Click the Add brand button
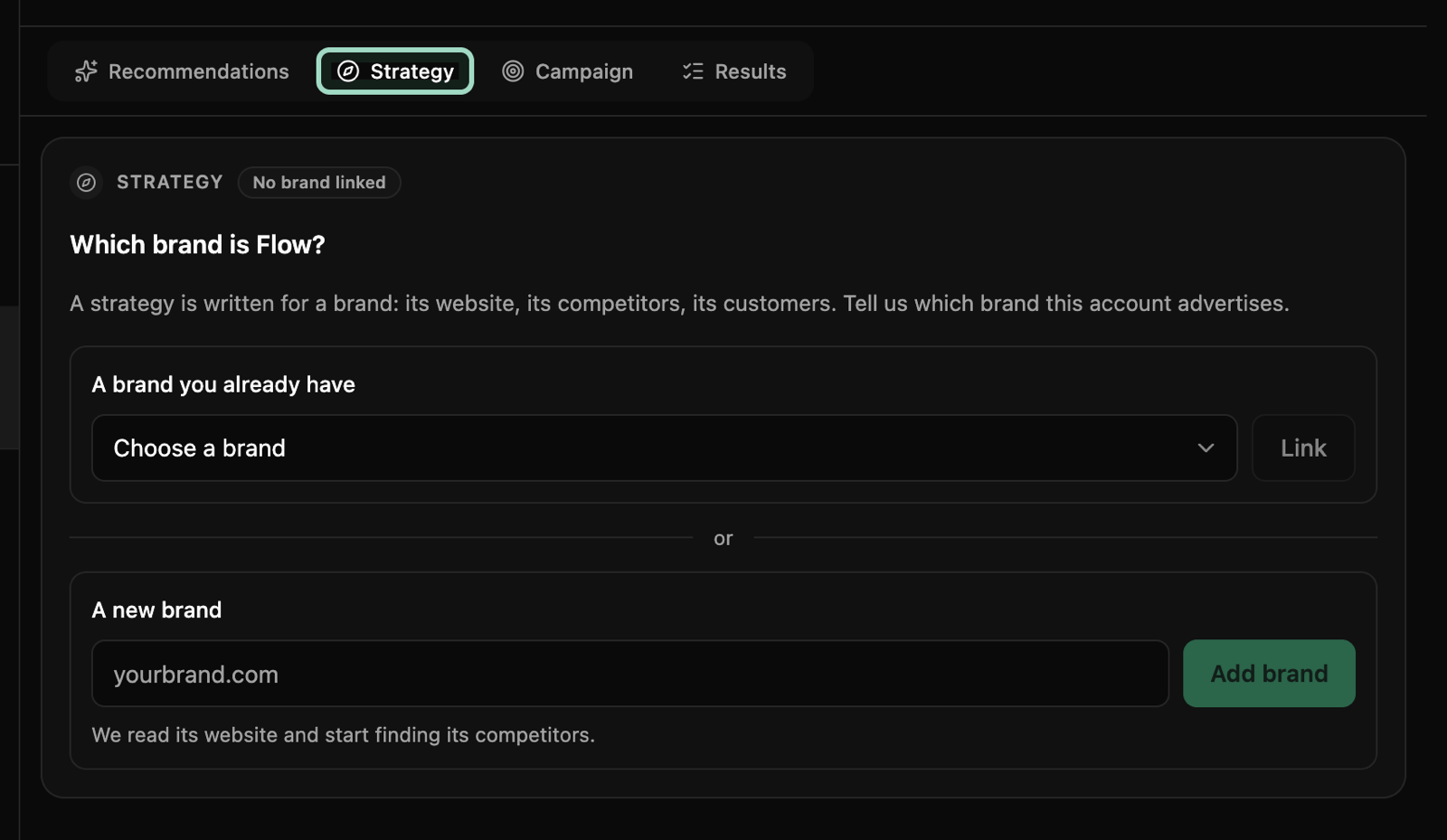The height and width of the screenshot is (840, 1447). tap(1269, 674)
